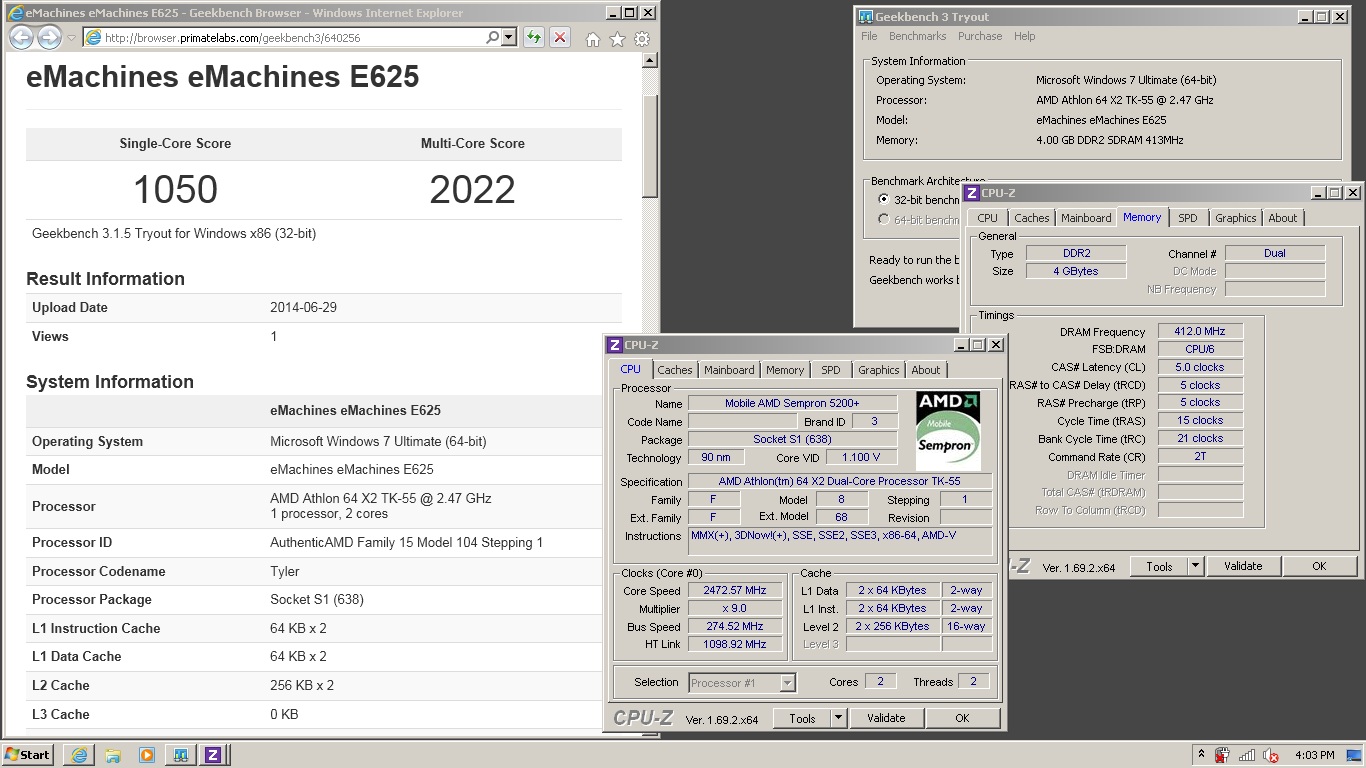The image size is (1366, 768).
Task: Click the CPU-Z title icon of Memory window
Action: (971, 193)
